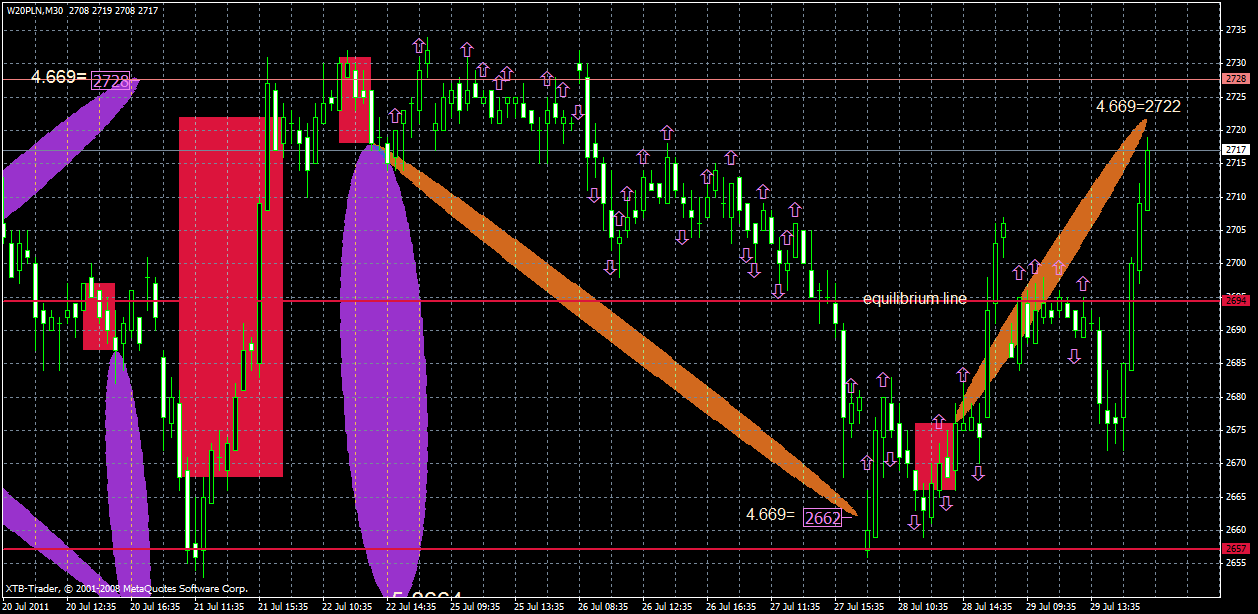Click the 2660 price axis value
Viewport: 1258px width, 614px height.
(1235, 529)
